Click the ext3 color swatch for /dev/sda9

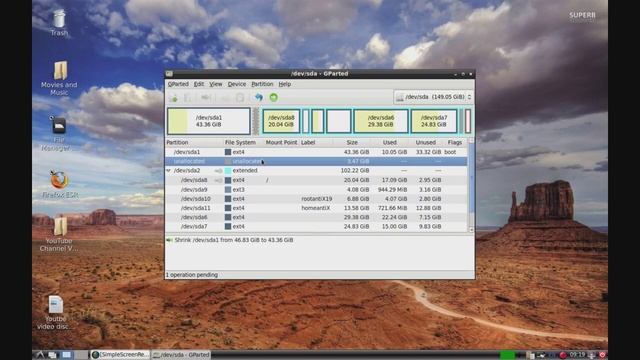228,190
